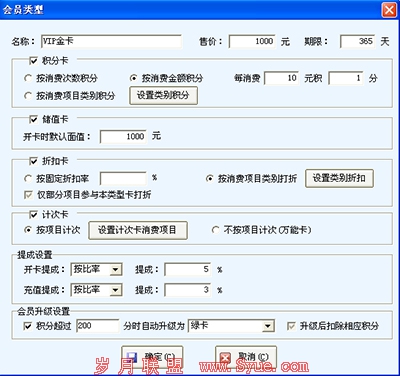
Task: Toggle 升级后扣除相应积分 checkbox
Action: pyautogui.click(x=291, y=326)
